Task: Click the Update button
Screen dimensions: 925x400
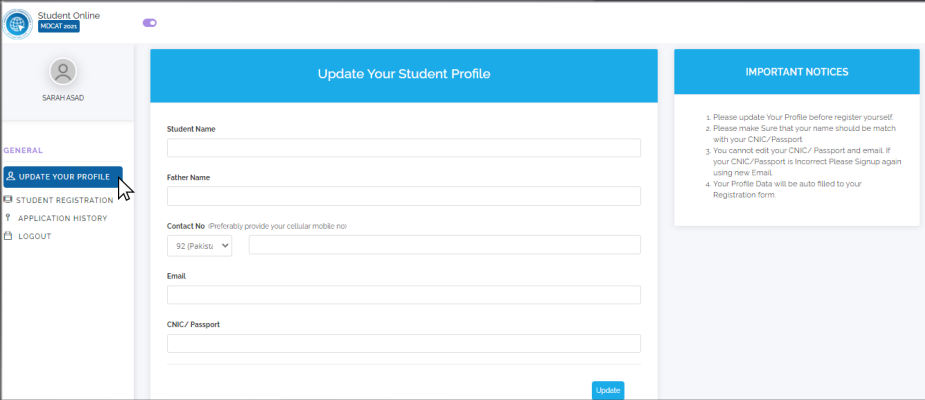Action: click(x=608, y=391)
